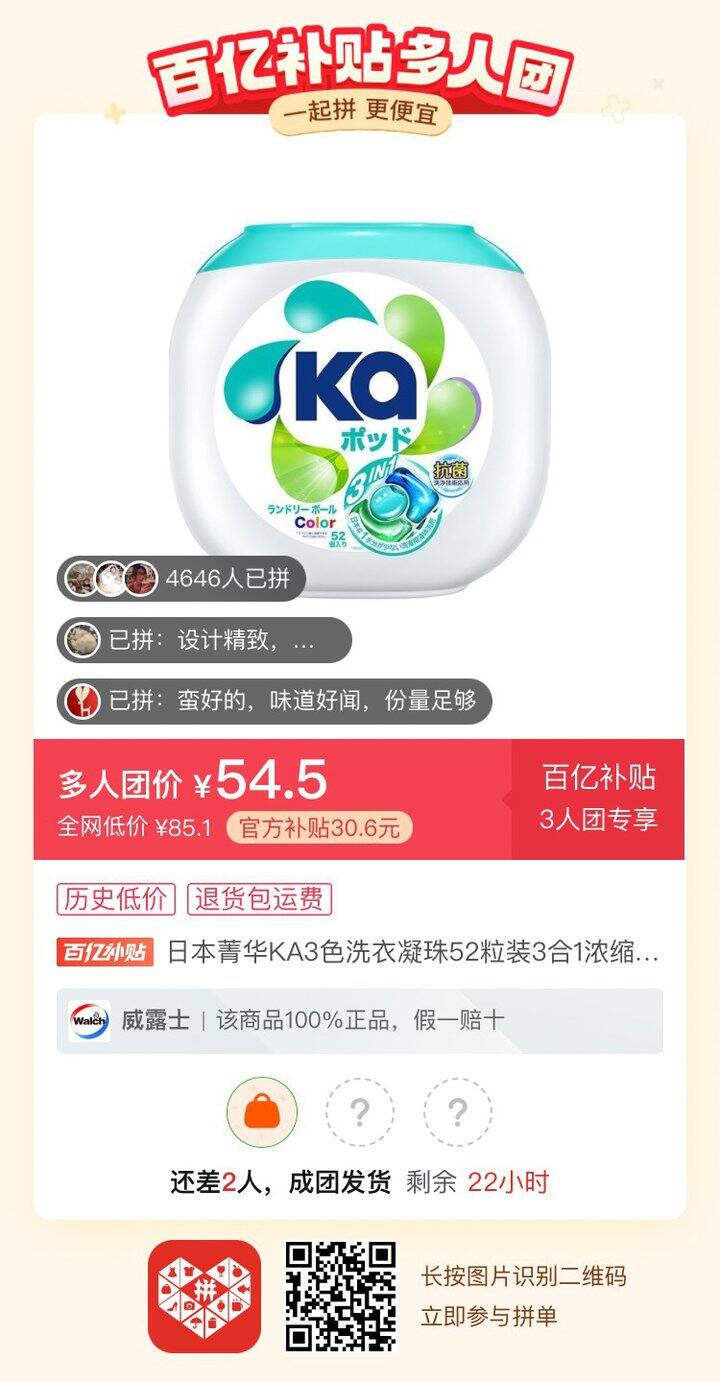Click the 历史低价 tag
This screenshot has height=1382, width=720.
(x=116, y=899)
